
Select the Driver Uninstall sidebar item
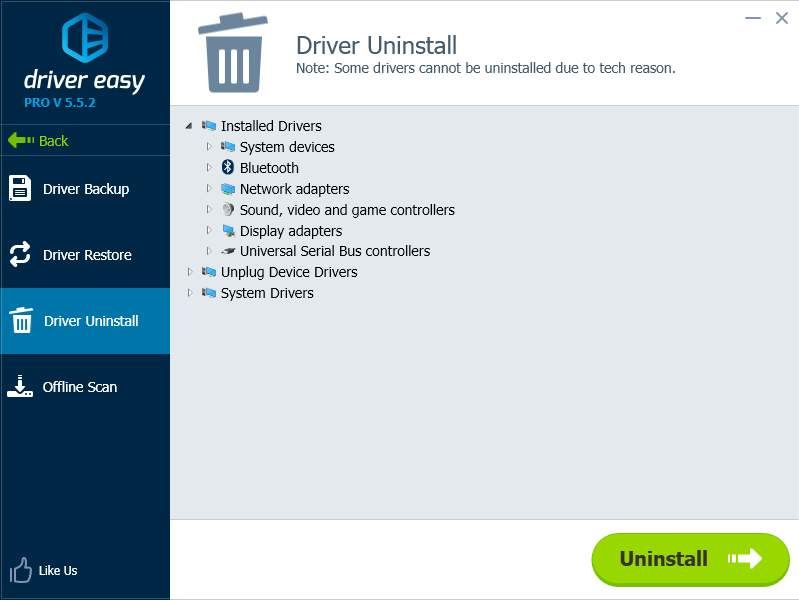click(x=85, y=321)
